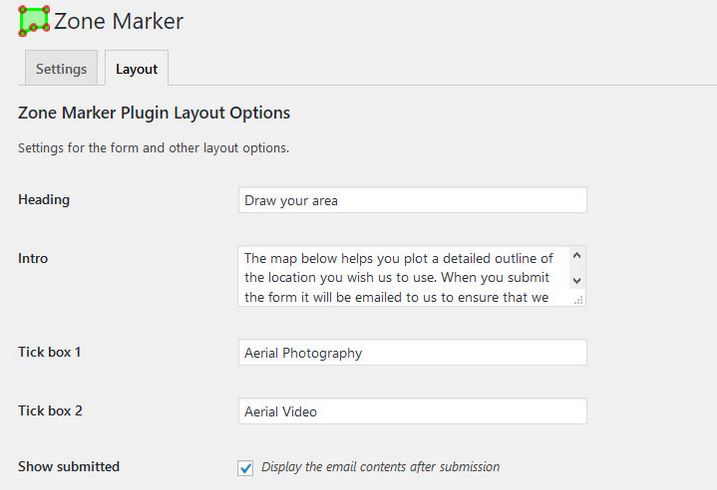Click the 'Settings for the form' description text

pos(154,148)
